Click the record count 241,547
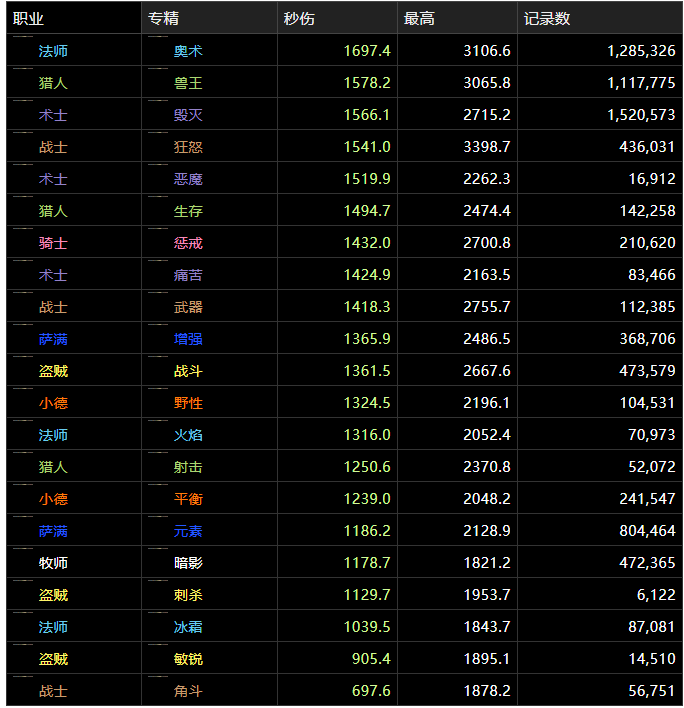The image size is (684, 708). tap(647, 499)
